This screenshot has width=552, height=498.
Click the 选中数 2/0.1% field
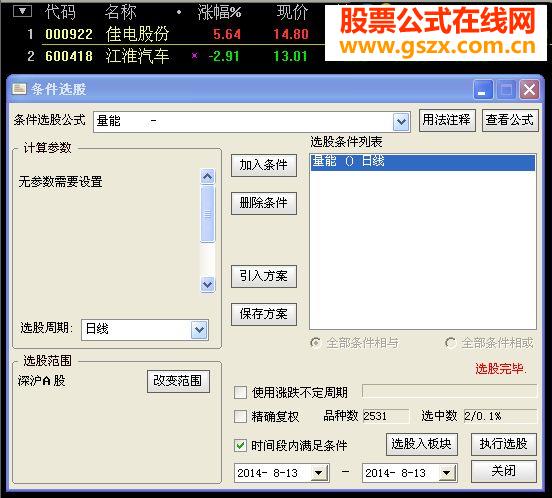500,416
